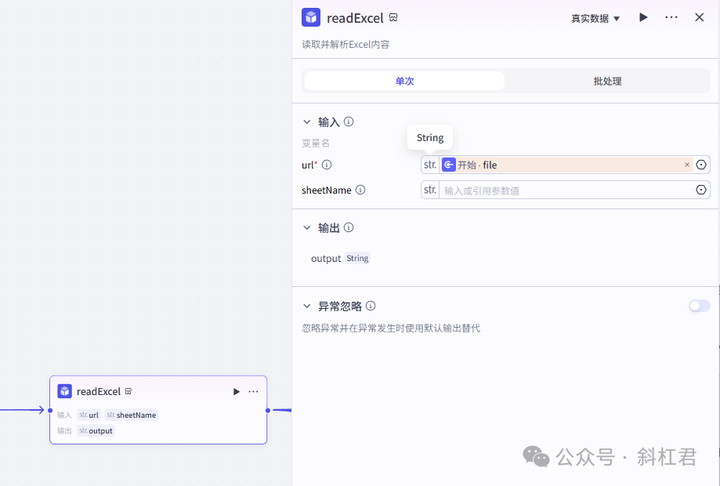Screen dimensions: 720x486
Task: Enable the 异常忽略 toggle switch
Action: click(x=699, y=306)
